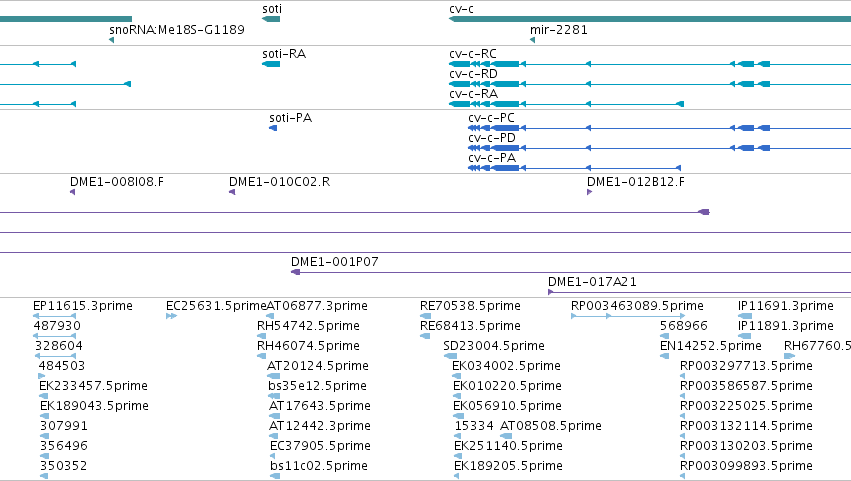Click the RP003463089.5prime spliced EST glyph

(628, 316)
